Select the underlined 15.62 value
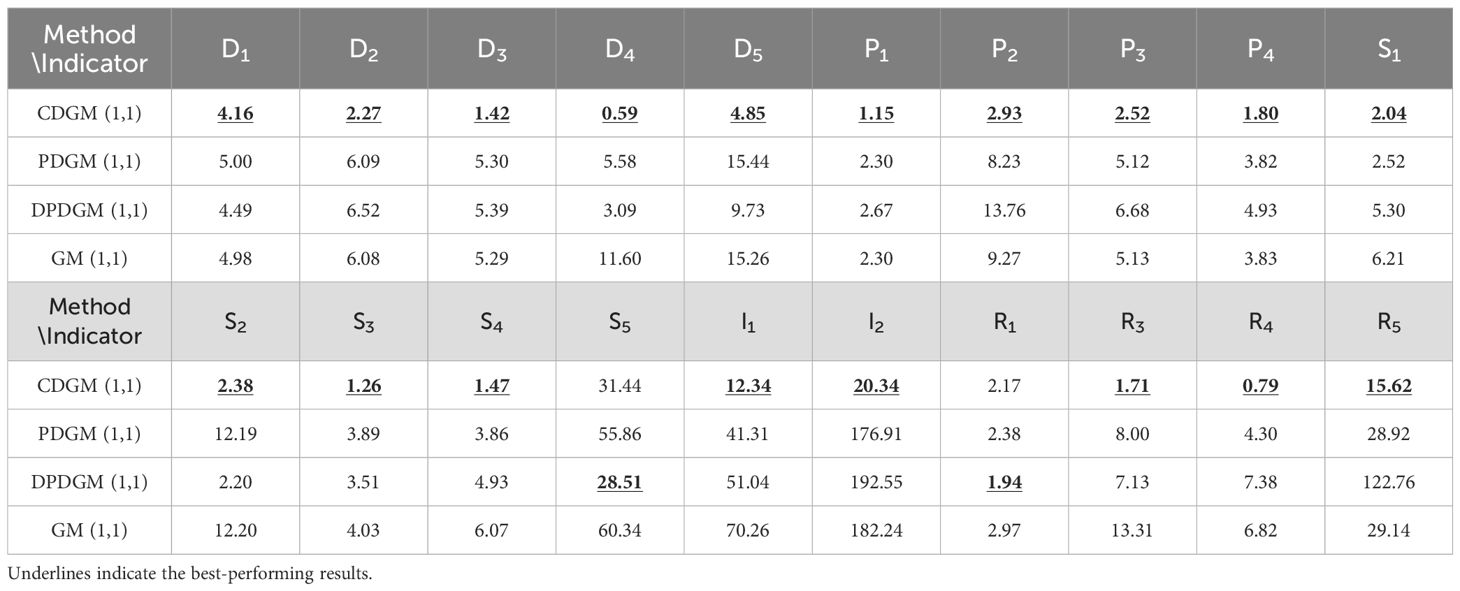Viewport: 1460px width, 591px height. point(1387,386)
